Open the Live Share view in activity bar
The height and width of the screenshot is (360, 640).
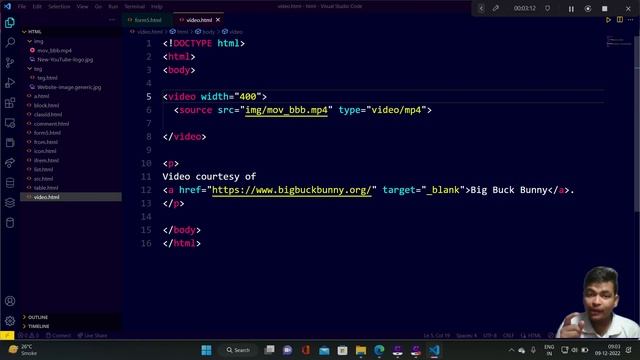tap(10, 162)
